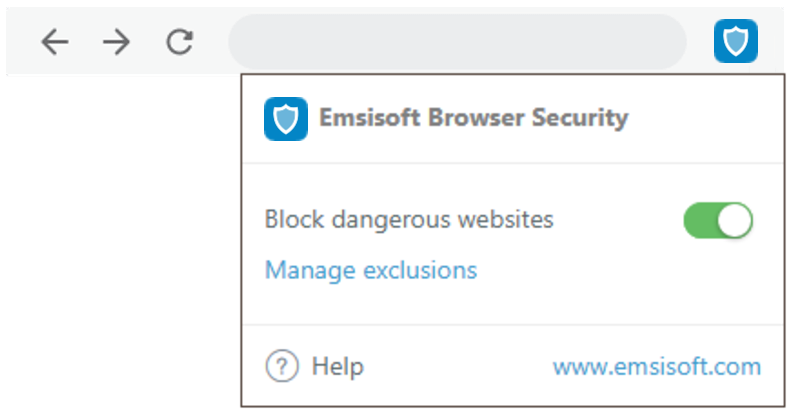Image resolution: width=791 pixels, height=415 pixels.
Task: Go back with the left arrow
Action: coord(55,42)
